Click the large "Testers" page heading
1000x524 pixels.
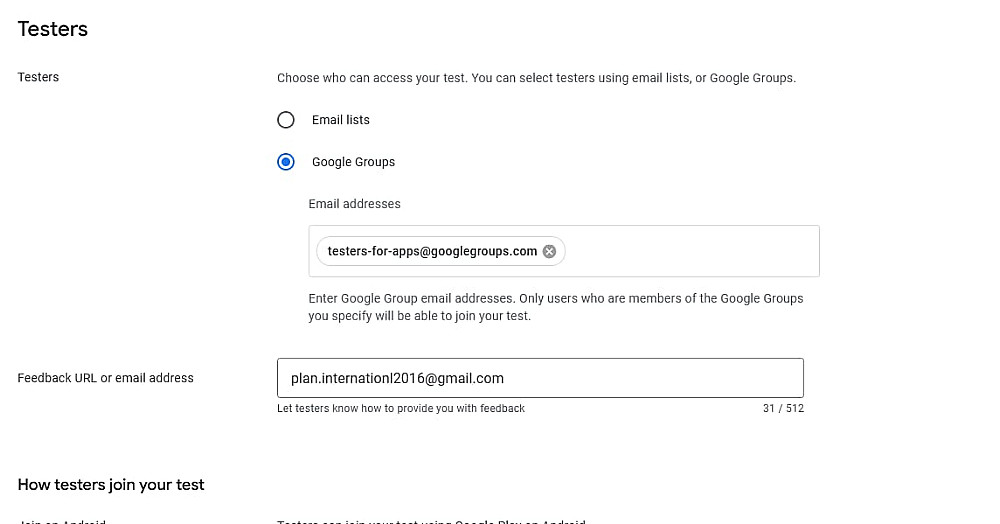tap(53, 29)
